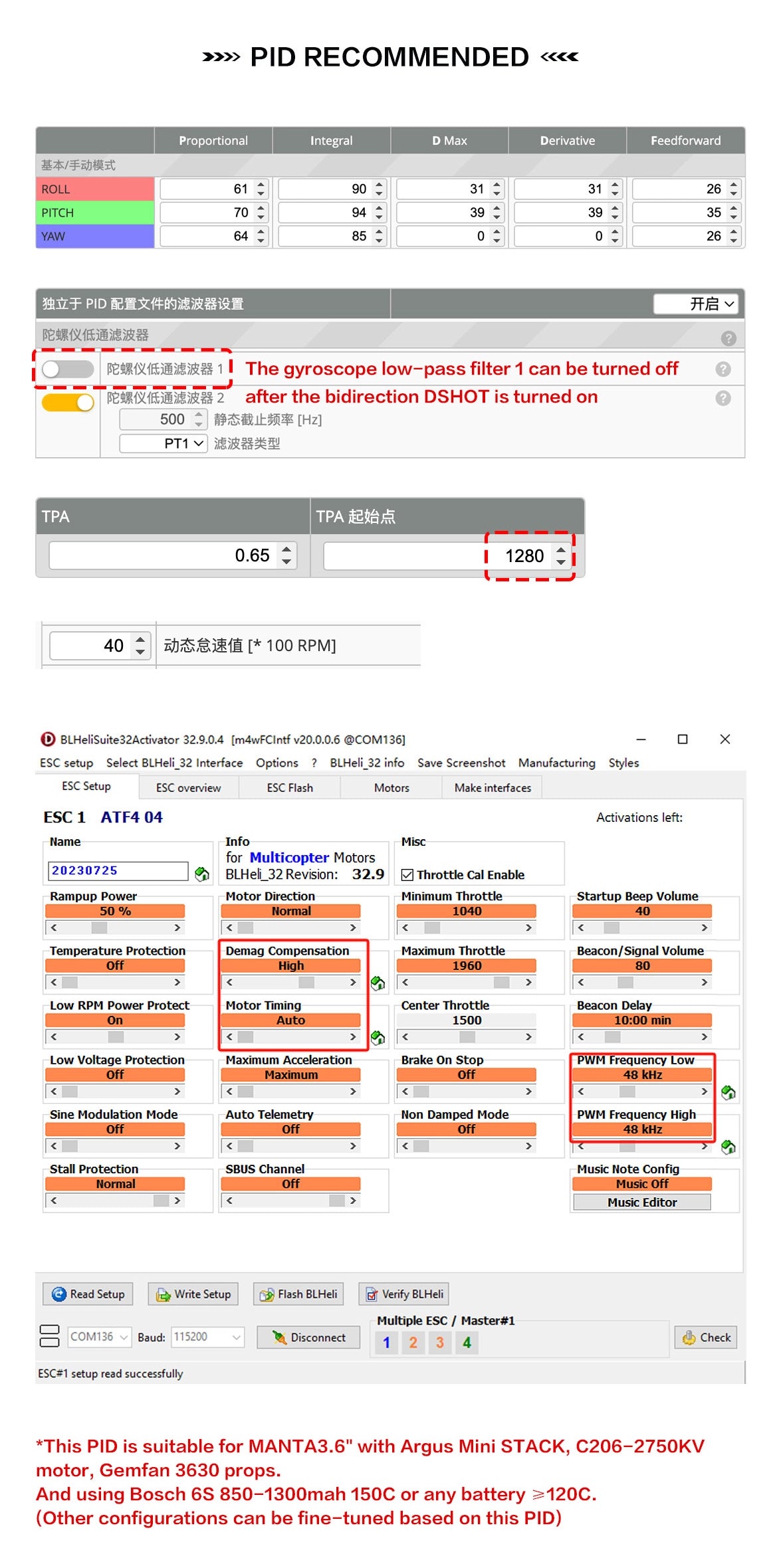Click the Rampup Power slider track
The width and height of the screenshot is (781, 1568).
pos(115,928)
